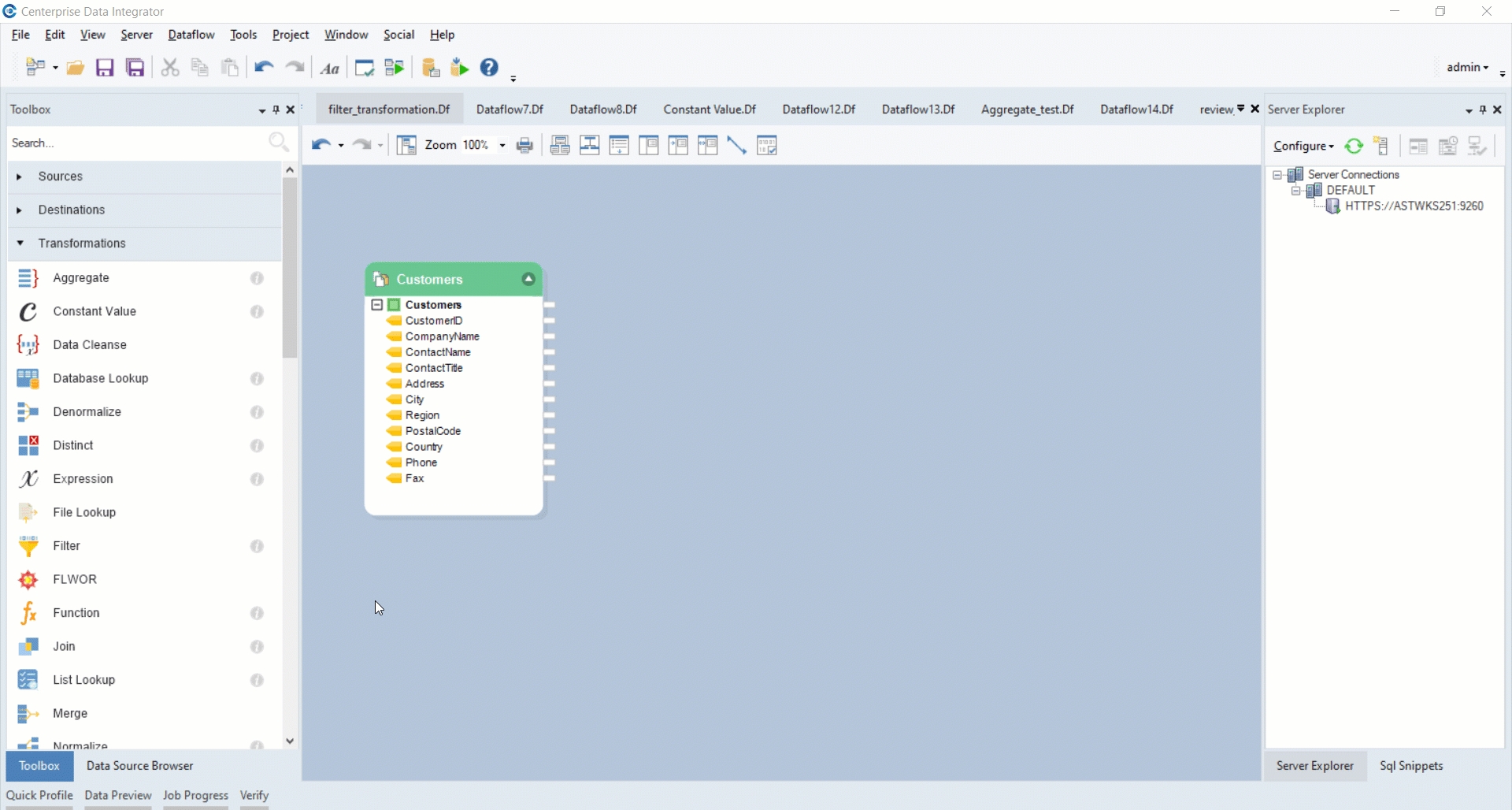Click the Open folder icon
Image resolution: width=1512 pixels, height=810 pixels.
pyautogui.click(x=76, y=68)
